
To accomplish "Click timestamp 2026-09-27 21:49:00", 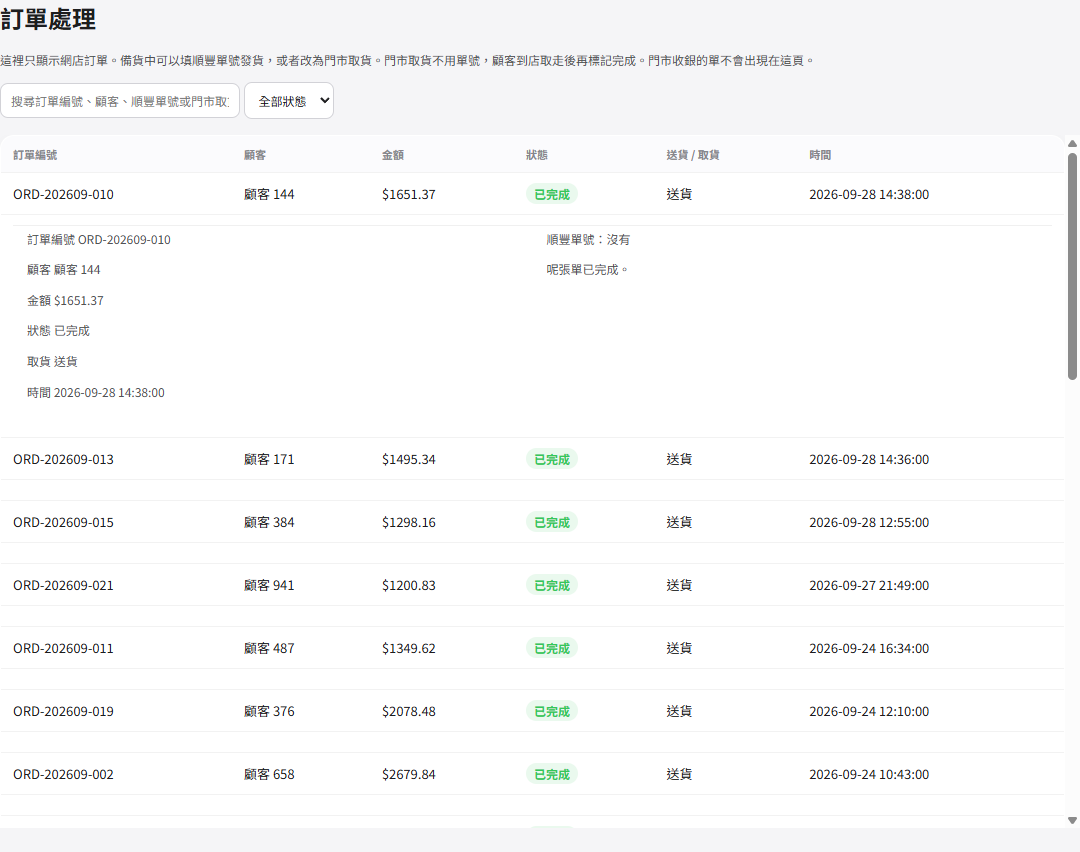I will coord(869,585).
